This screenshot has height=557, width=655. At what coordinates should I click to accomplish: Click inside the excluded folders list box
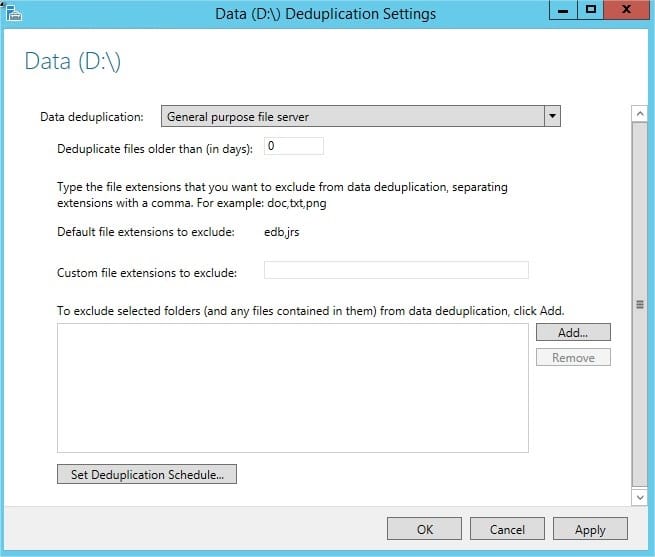click(293, 388)
